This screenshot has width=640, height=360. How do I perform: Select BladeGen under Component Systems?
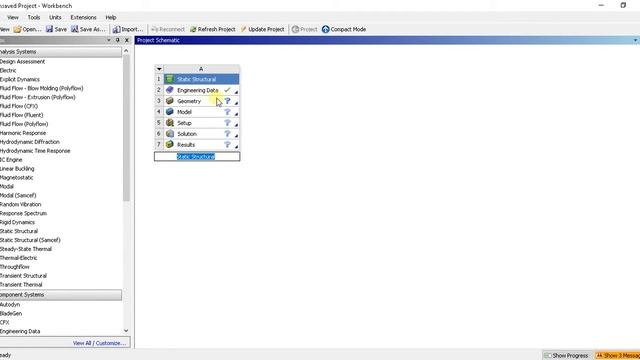point(11,313)
